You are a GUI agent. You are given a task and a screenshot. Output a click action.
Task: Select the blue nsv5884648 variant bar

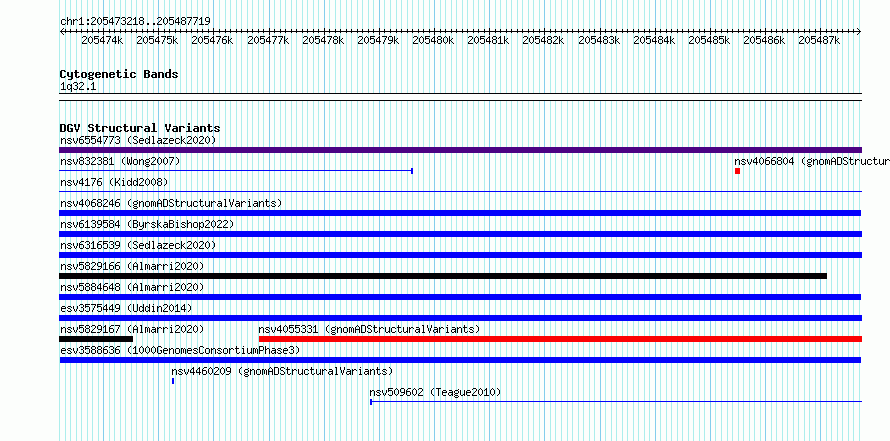tap(460, 297)
